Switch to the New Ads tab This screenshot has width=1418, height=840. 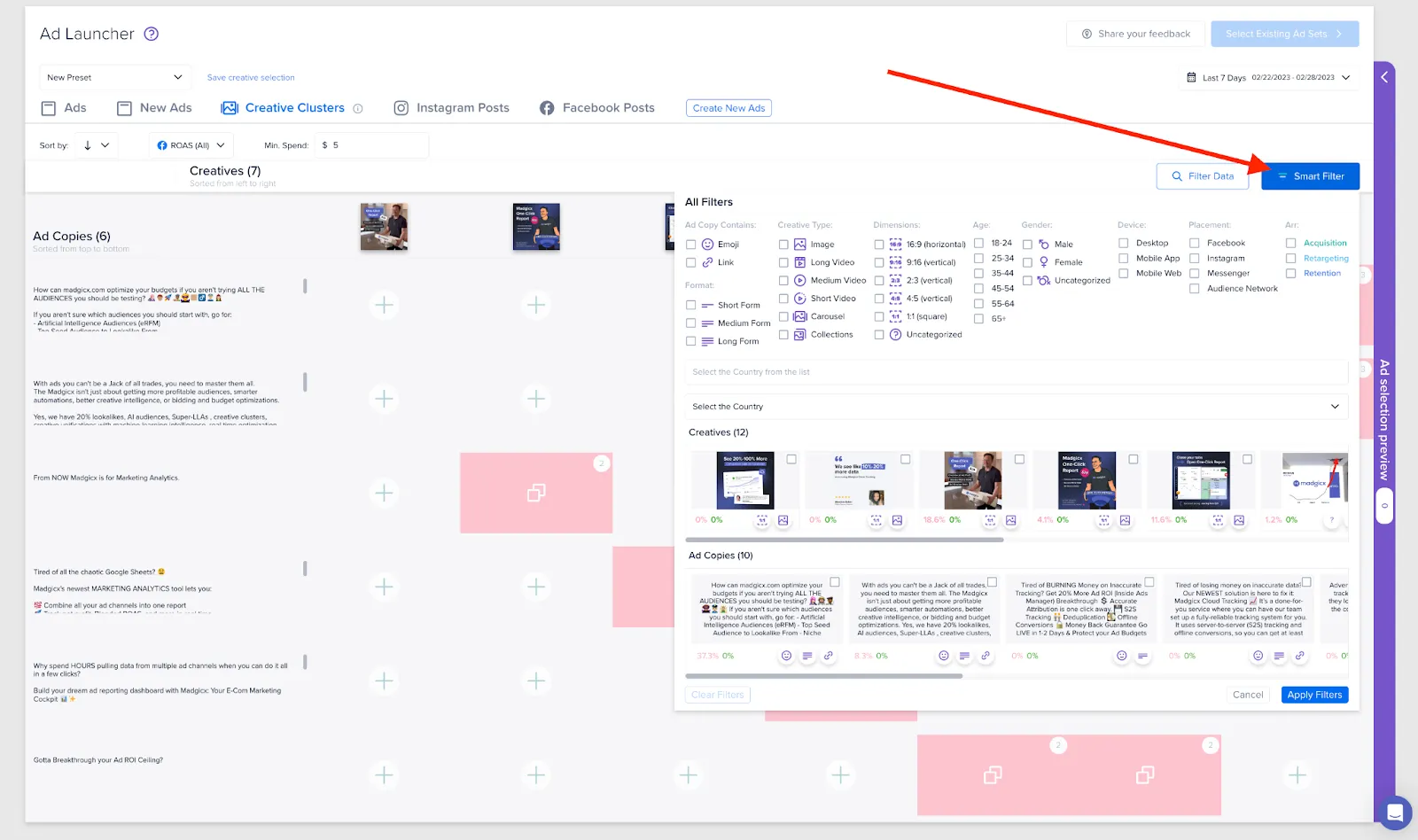pos(154,108)
